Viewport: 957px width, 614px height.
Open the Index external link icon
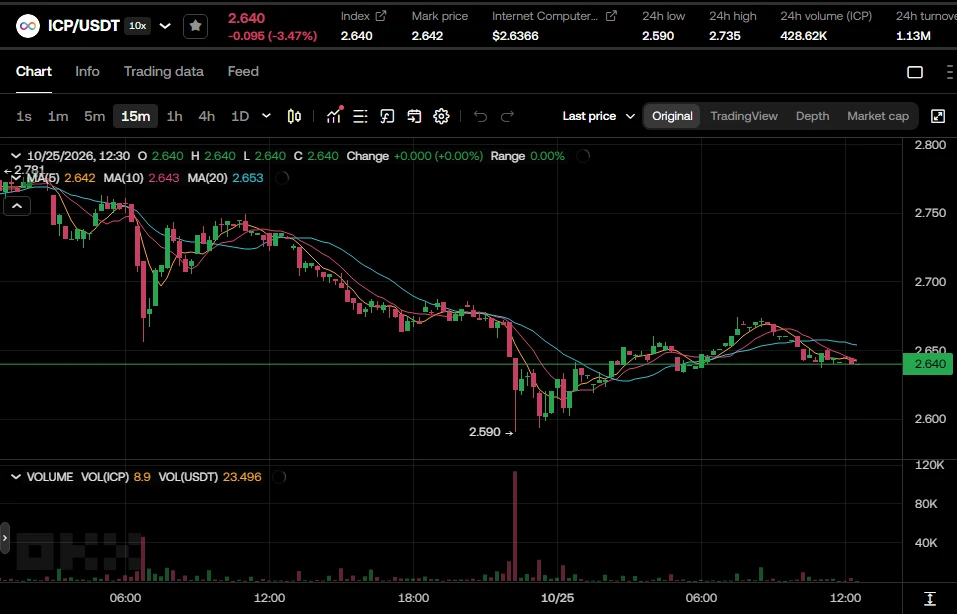(x=381, y=16)
